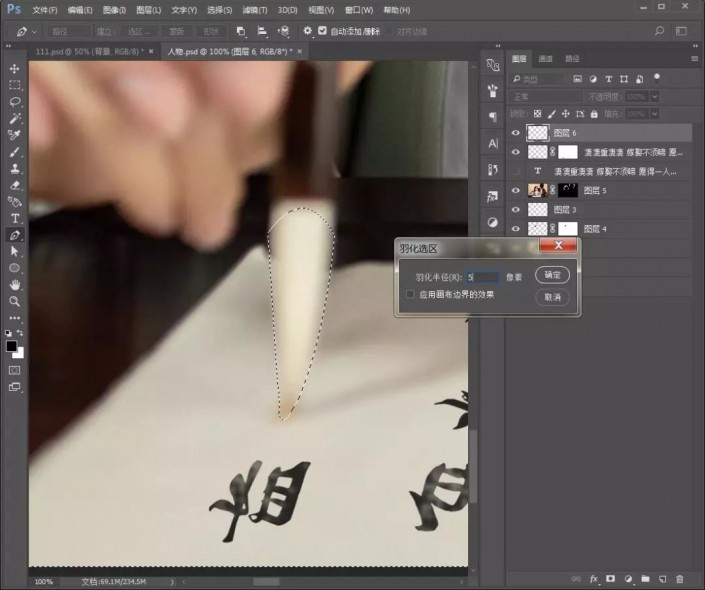Screen dimensions: 705x590
Task: Open the 文件(F) menu
Action: [45, 9]
